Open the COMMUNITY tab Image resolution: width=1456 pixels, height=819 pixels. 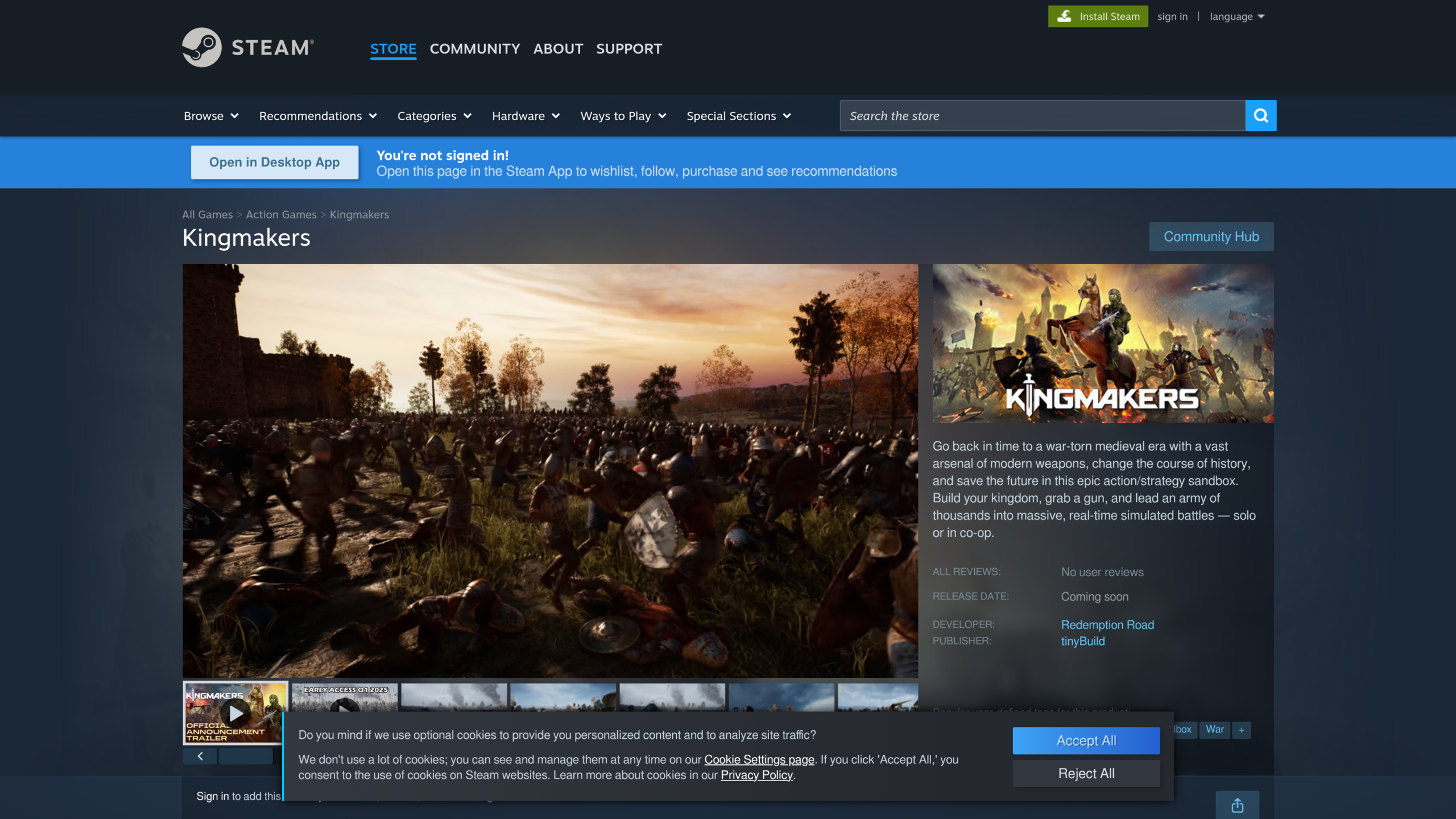point(475,49)
